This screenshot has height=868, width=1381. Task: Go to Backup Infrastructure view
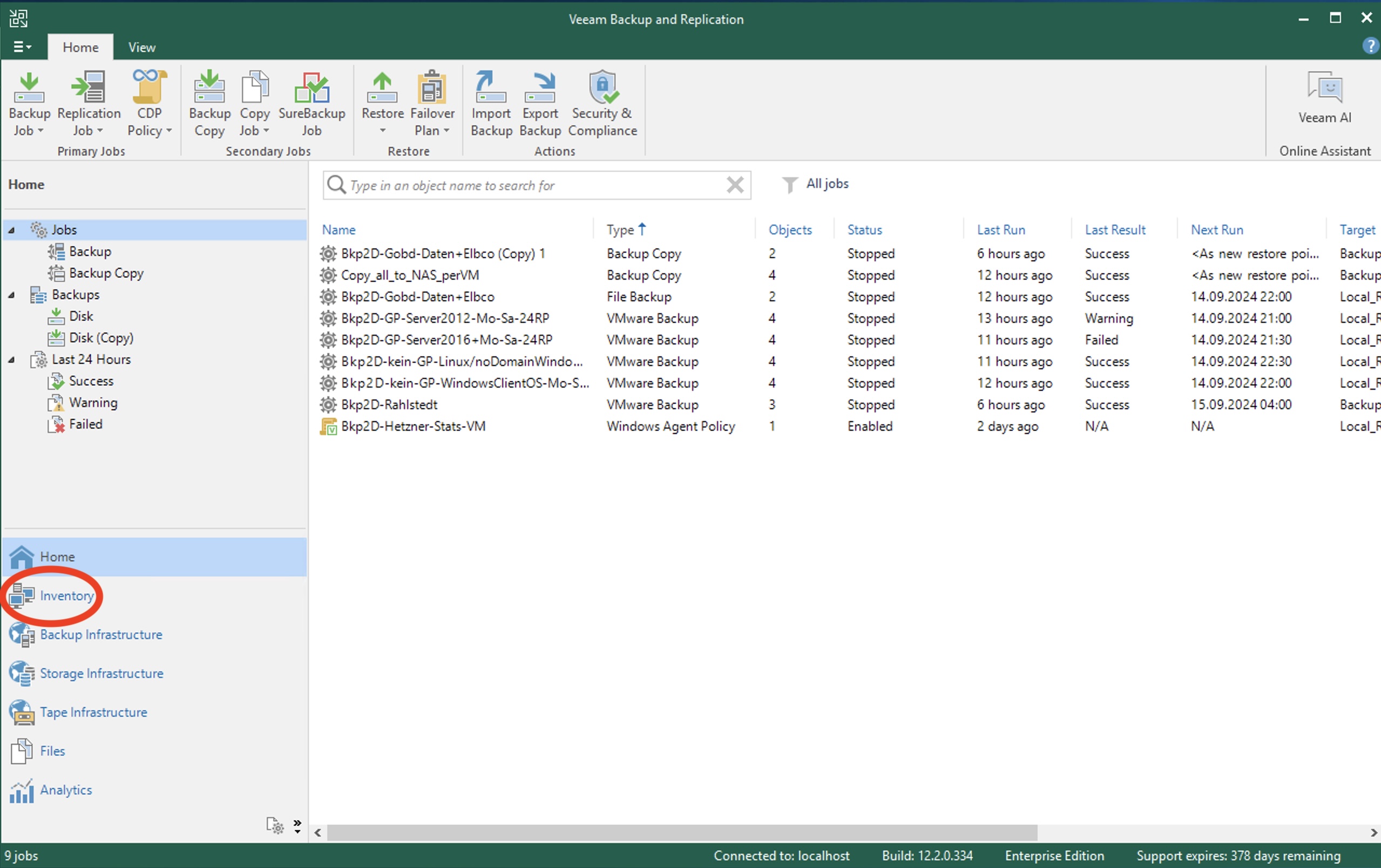click(x=101, y=635)
